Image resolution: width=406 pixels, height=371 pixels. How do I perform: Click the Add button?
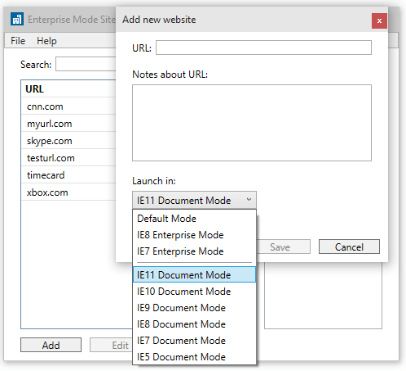[x=51, y=345]
